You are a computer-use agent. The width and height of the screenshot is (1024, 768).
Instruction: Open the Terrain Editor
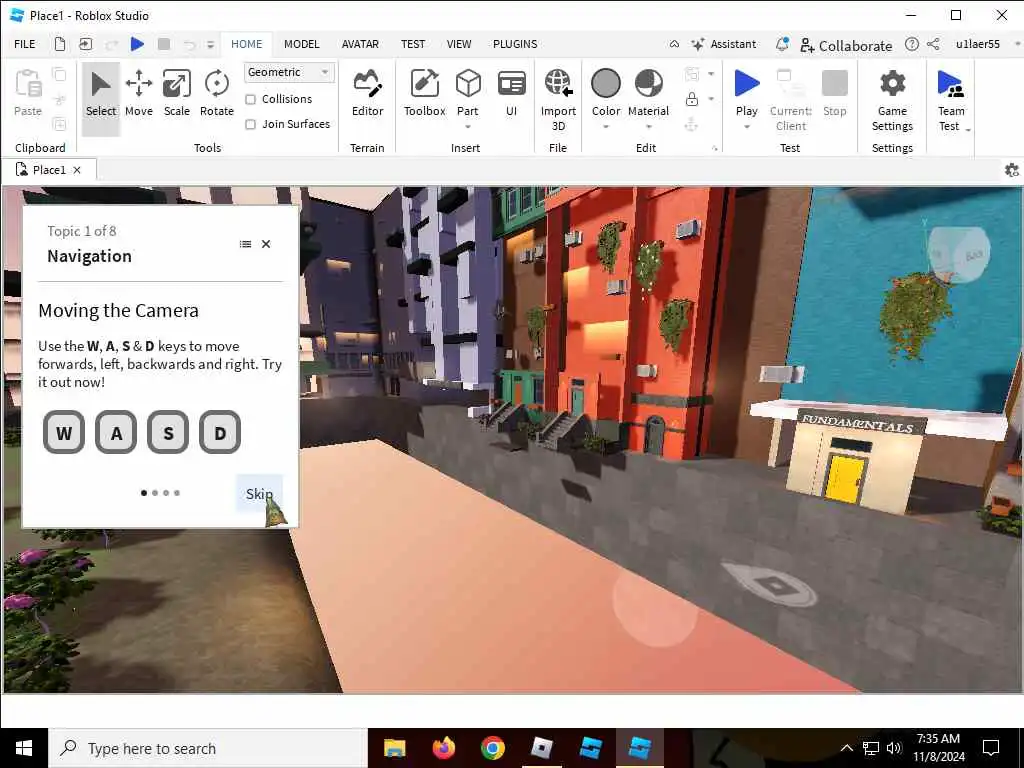coord(367,95)
